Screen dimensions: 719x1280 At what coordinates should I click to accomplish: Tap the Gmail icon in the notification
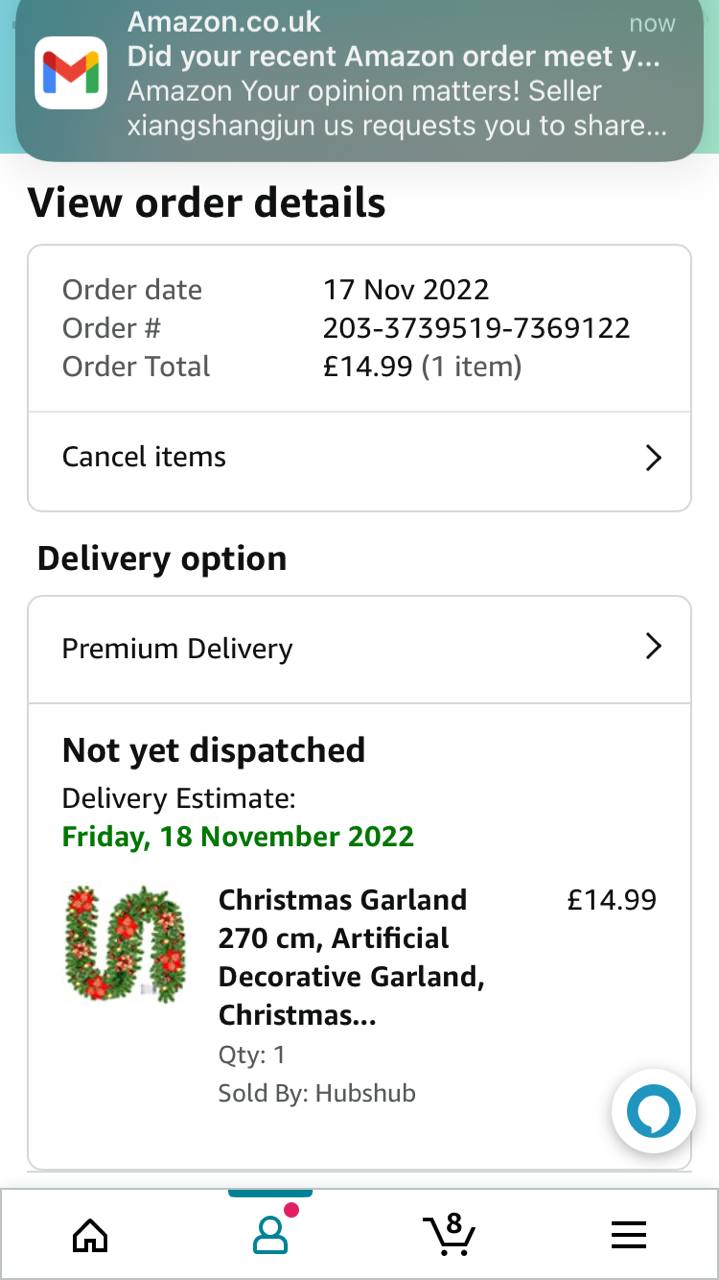point(71,73)
